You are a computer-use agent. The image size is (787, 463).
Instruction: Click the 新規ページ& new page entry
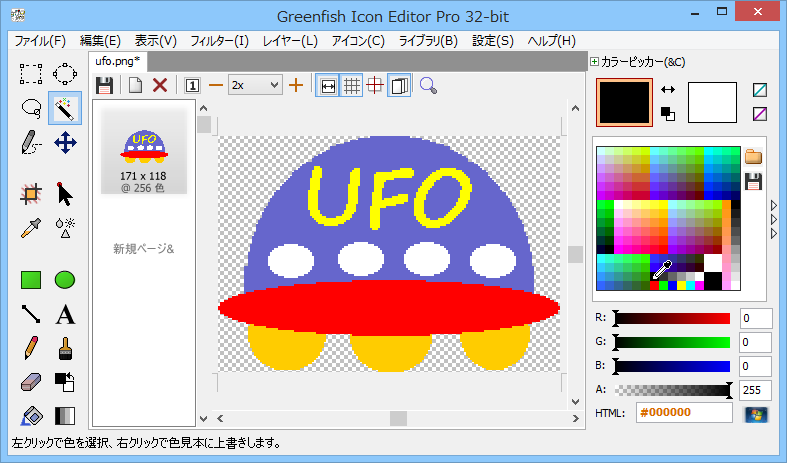tap(144, 249)
